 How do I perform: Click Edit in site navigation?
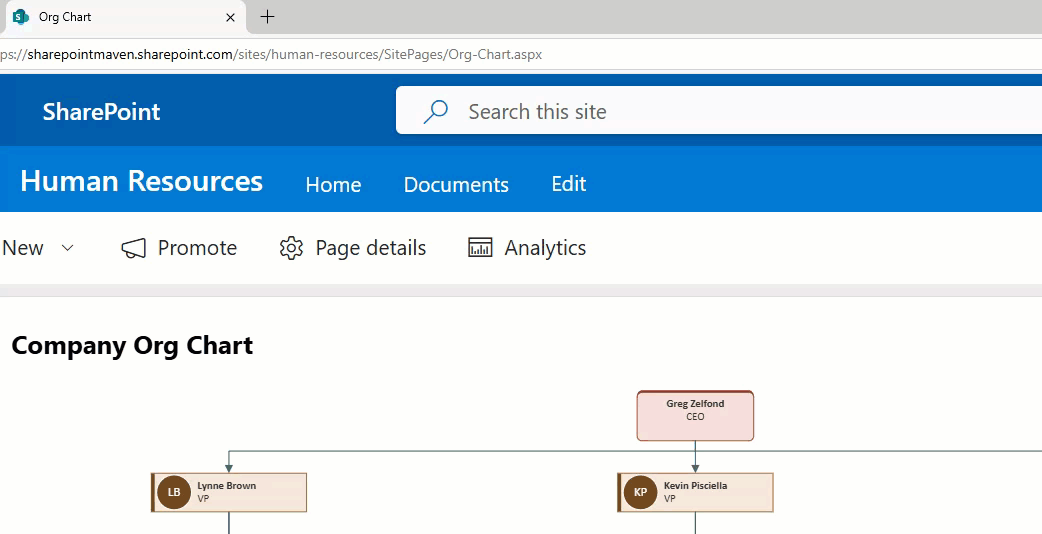(x=569, y=183)
